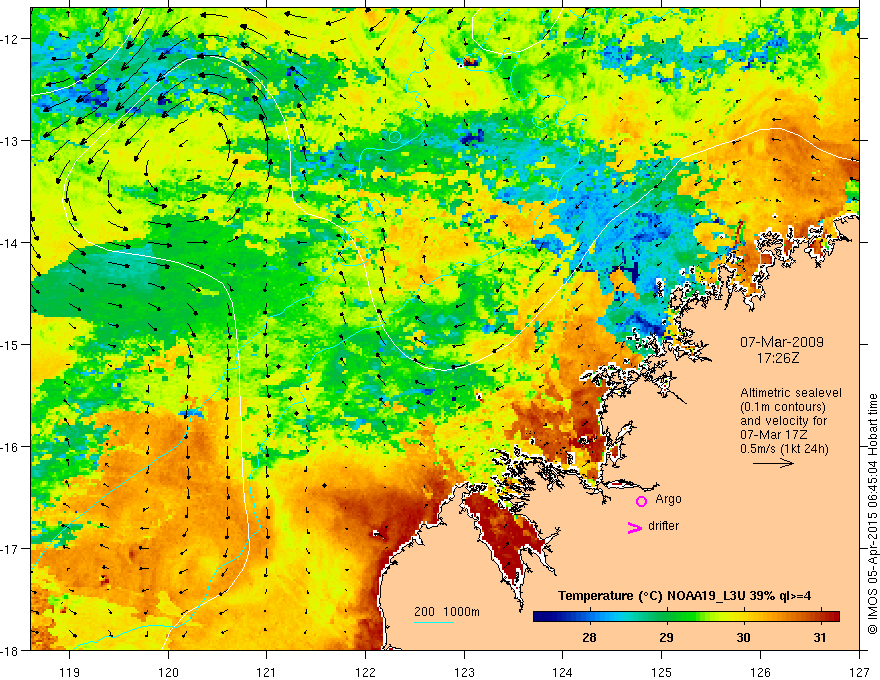Click the longitude axis label '120'
880x680 pixels.
point(168,672)
